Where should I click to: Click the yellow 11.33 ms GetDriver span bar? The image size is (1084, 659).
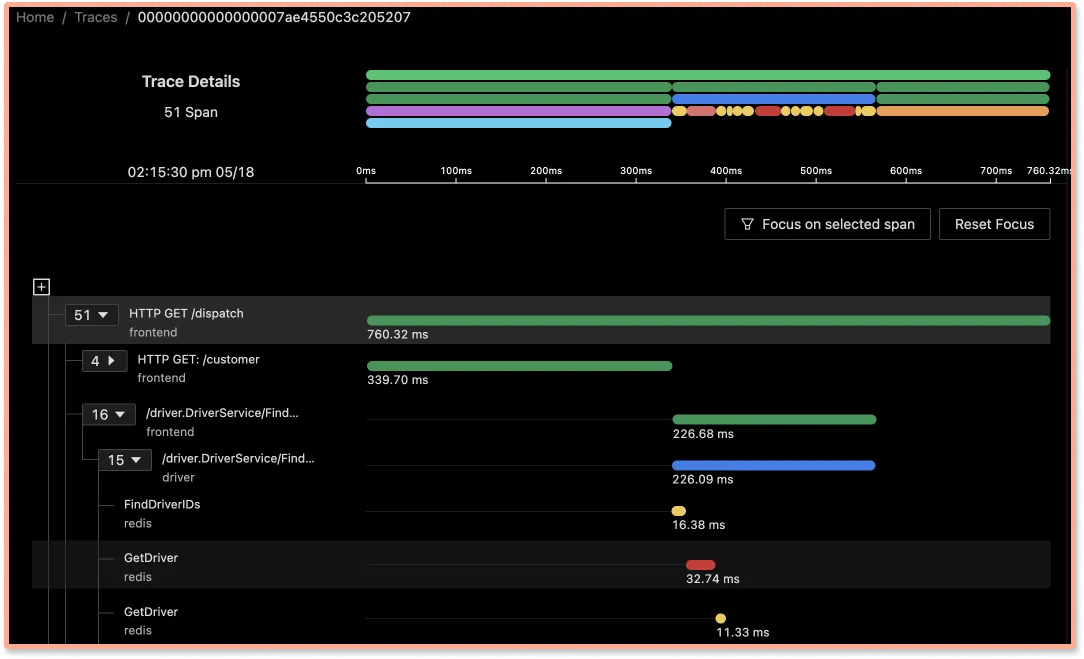(x=720, y=618)
